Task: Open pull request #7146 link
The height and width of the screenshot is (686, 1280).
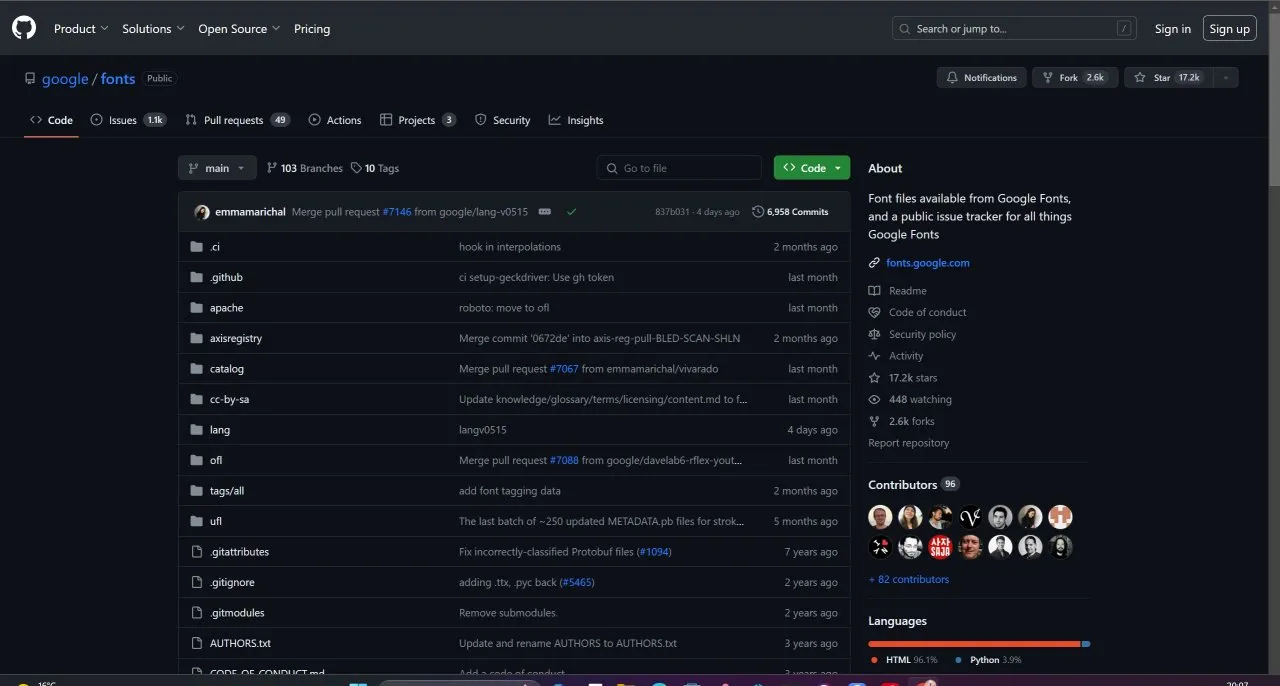Action: (x=396, y=212)
